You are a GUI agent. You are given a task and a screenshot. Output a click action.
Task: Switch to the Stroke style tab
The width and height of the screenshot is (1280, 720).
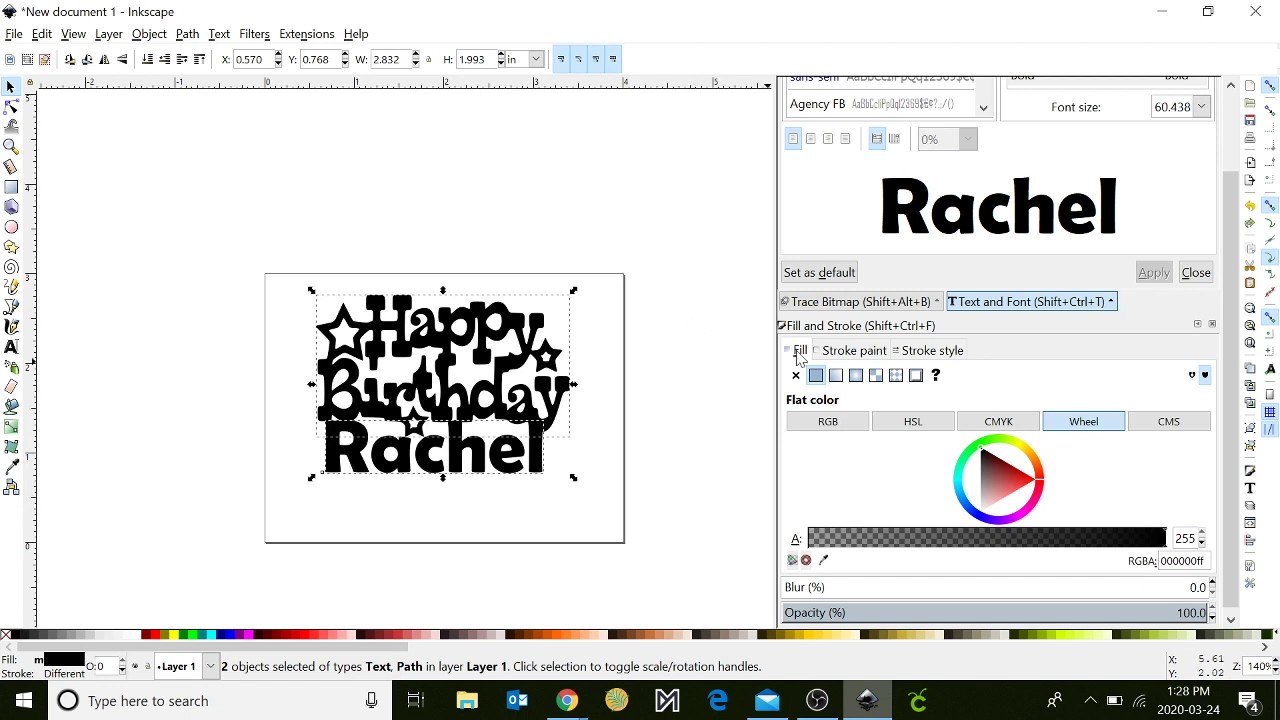pyautogui.click(x=927, y=351)
